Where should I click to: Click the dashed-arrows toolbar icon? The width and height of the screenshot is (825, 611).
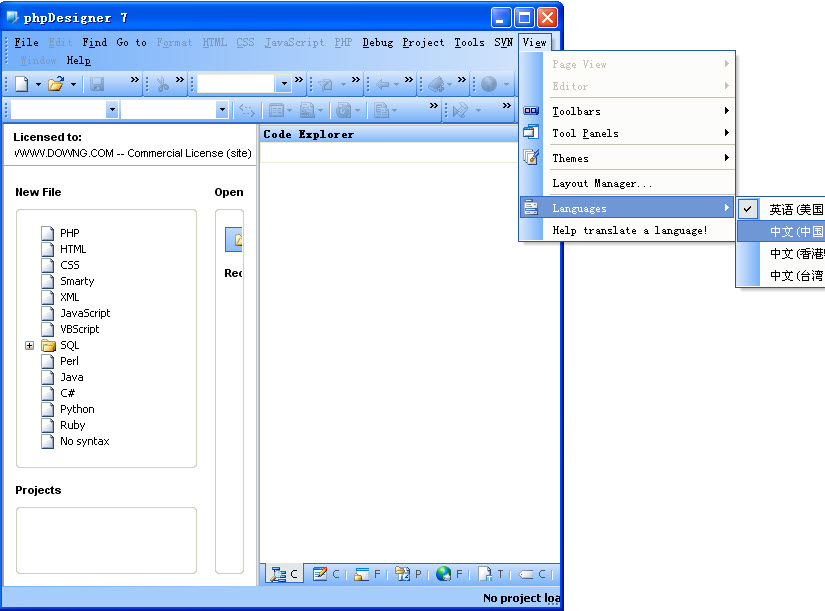[246, 110]
